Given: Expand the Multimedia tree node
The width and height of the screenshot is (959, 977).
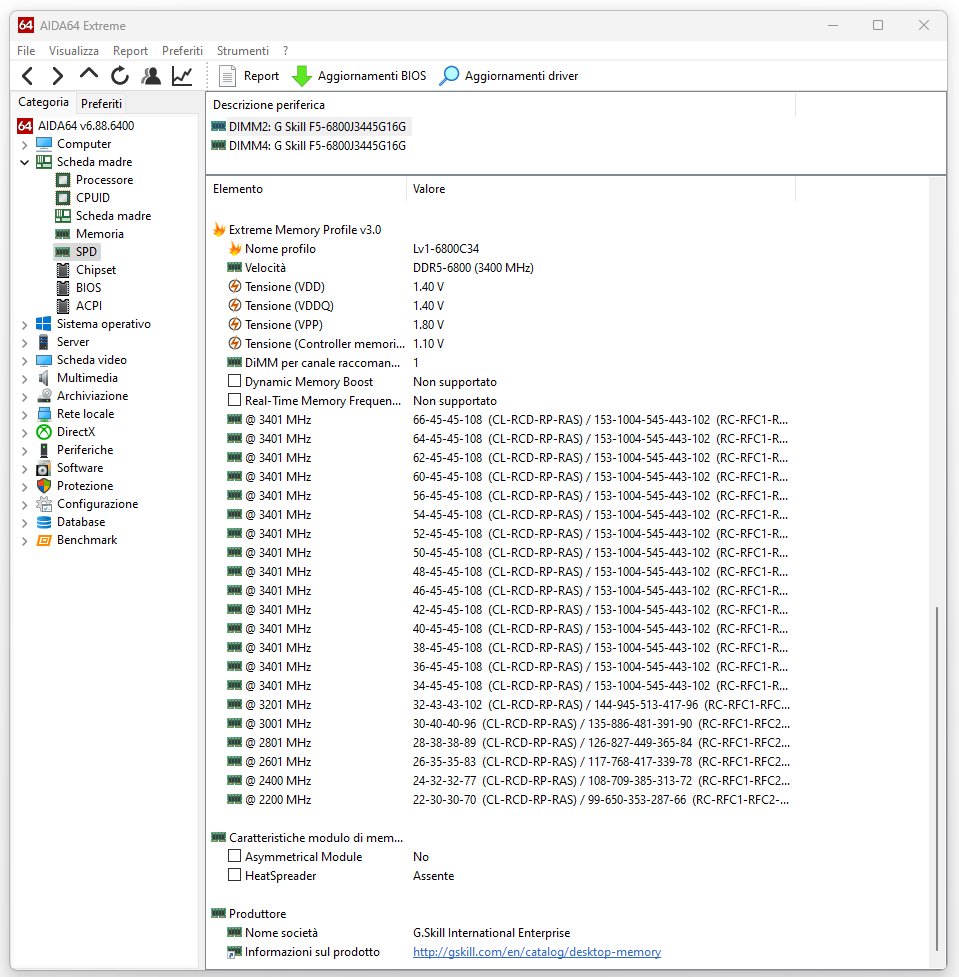Looking at the screenshot, I should [x=24, y=379].
